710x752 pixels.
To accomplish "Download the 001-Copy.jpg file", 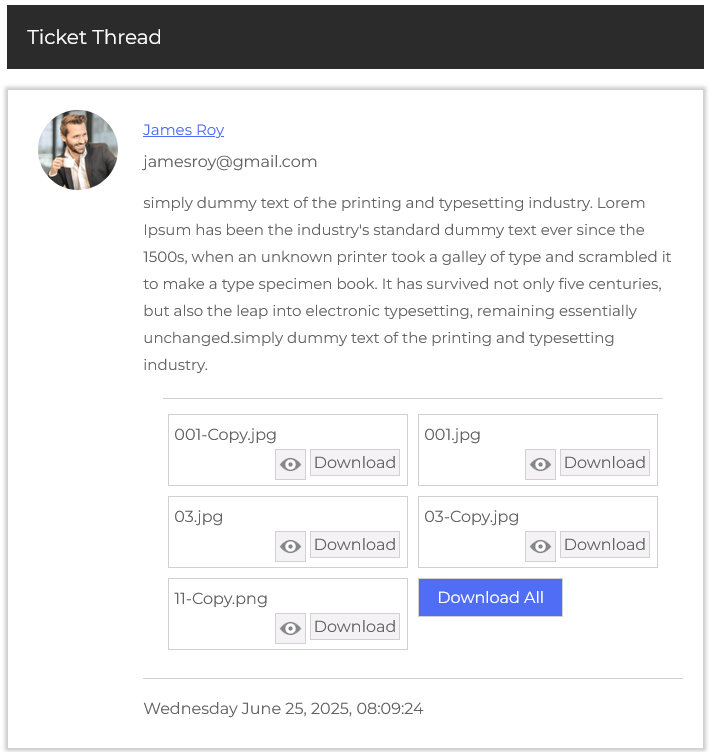I will pos(354,463).
